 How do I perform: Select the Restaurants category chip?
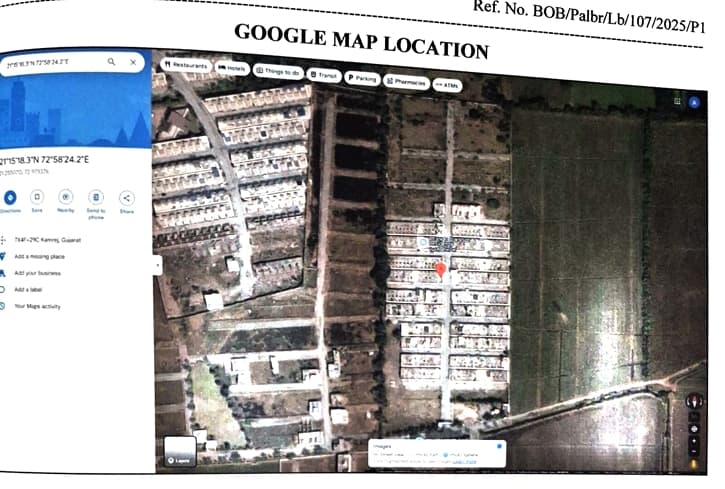pos(186,65)
